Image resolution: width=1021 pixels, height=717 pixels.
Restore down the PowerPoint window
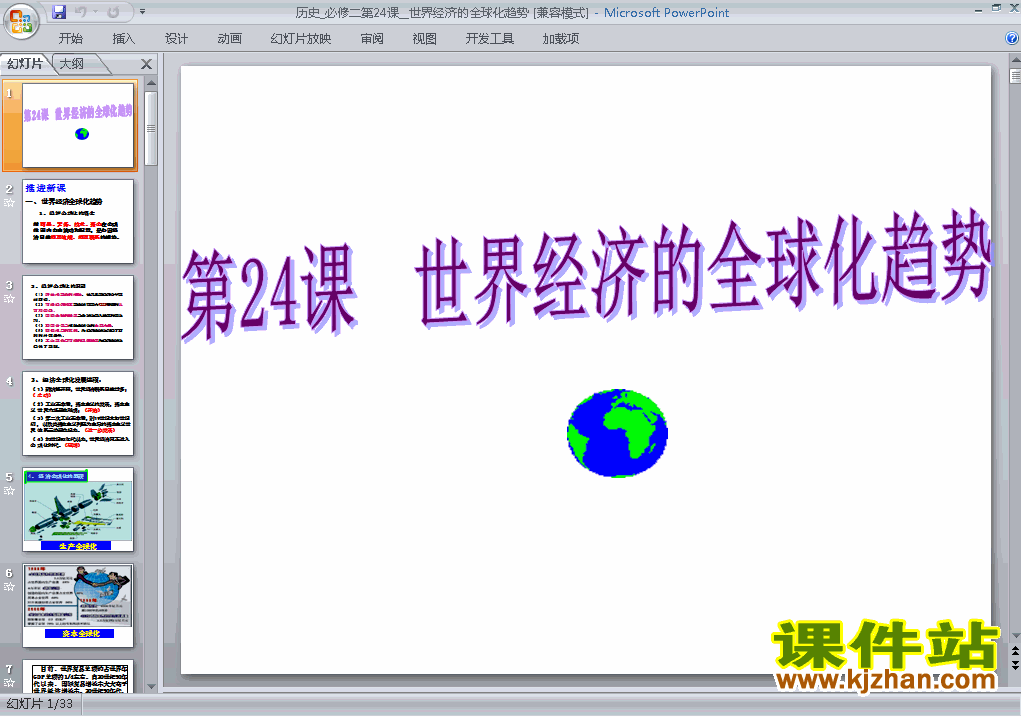(996, 8)
